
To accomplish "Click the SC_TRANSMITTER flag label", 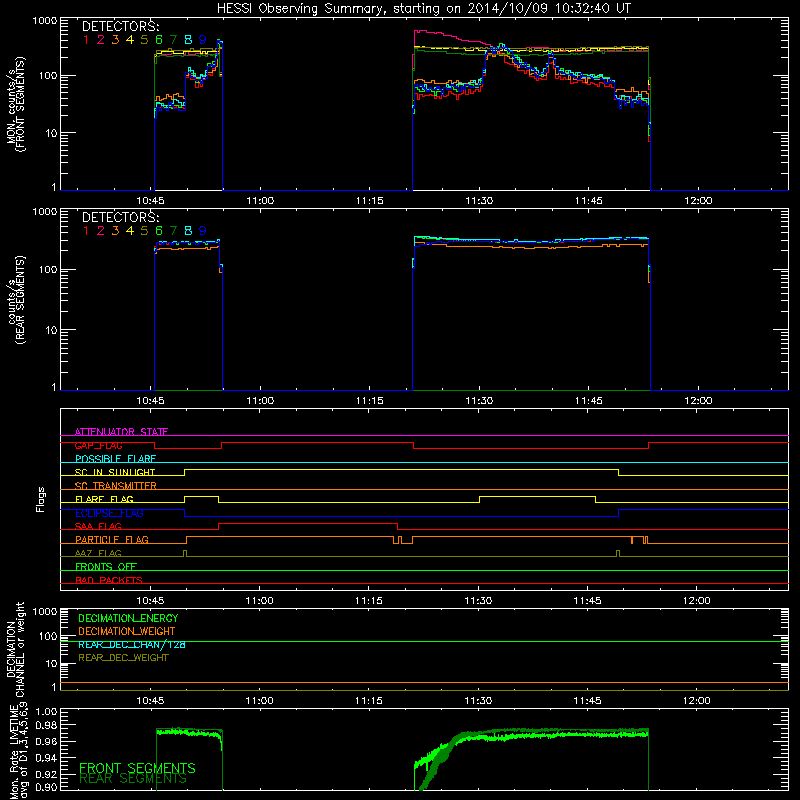I will click(116, 486).
